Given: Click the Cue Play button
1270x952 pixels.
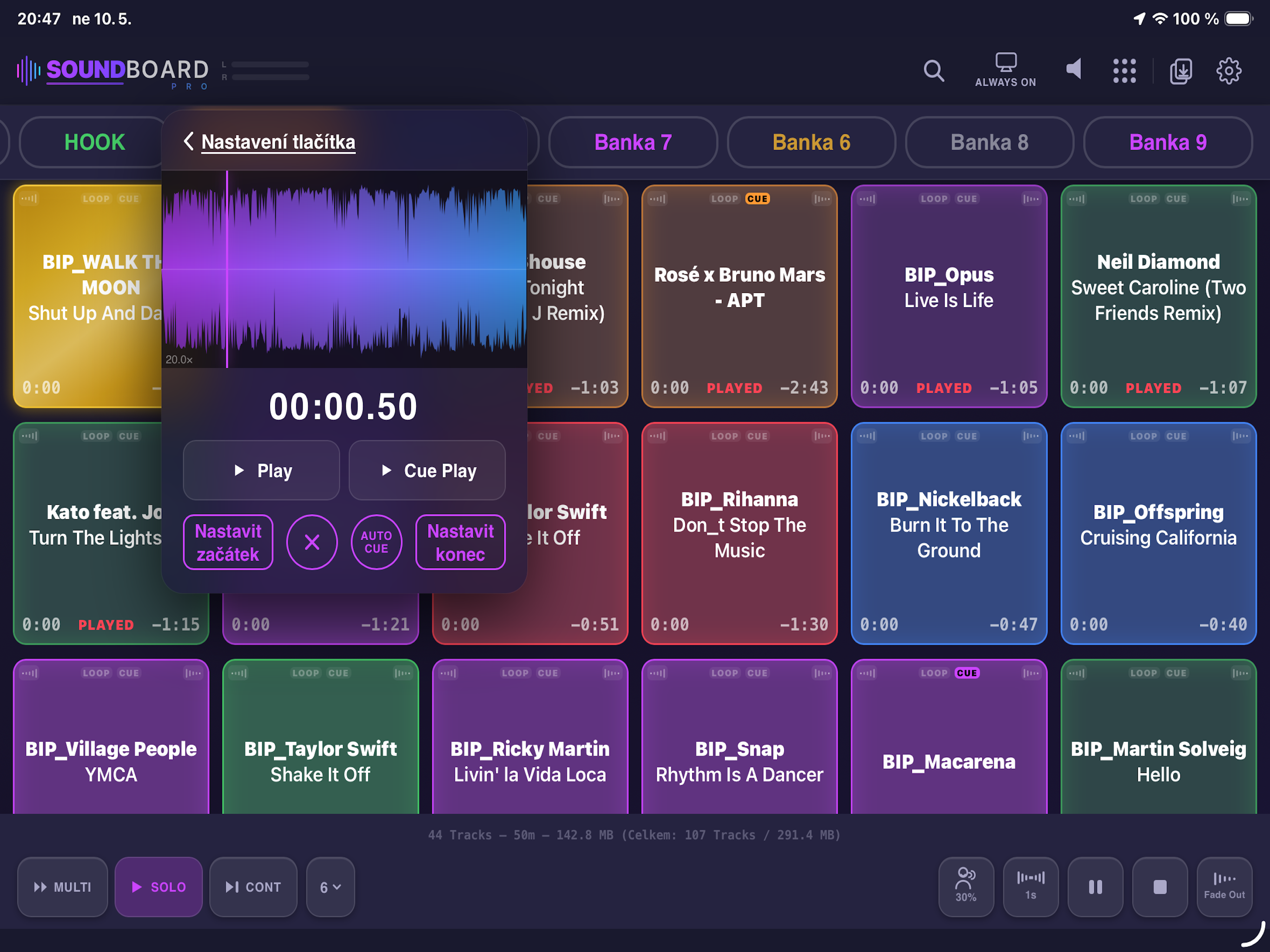Looking at the screenshot, I should coord(427,470).
